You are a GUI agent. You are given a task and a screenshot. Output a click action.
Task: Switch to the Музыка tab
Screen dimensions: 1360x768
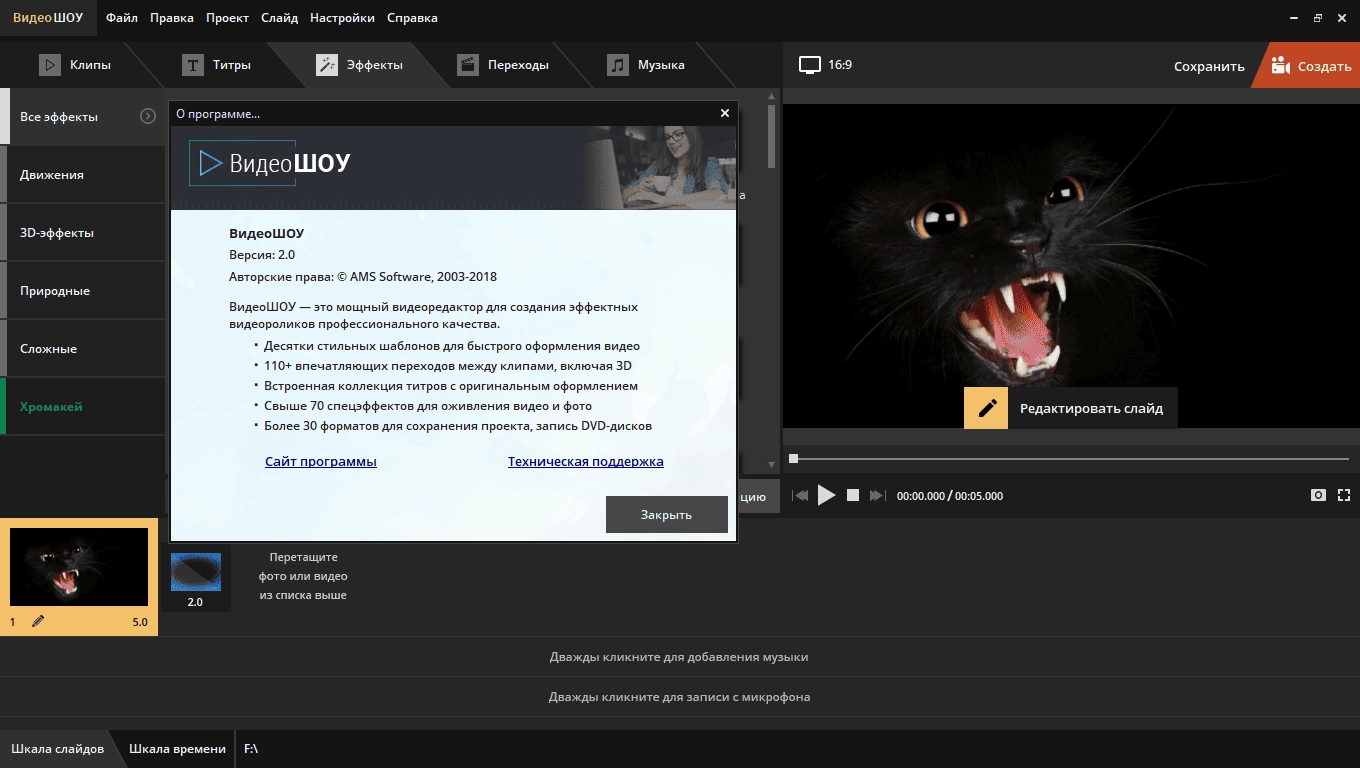647,65
